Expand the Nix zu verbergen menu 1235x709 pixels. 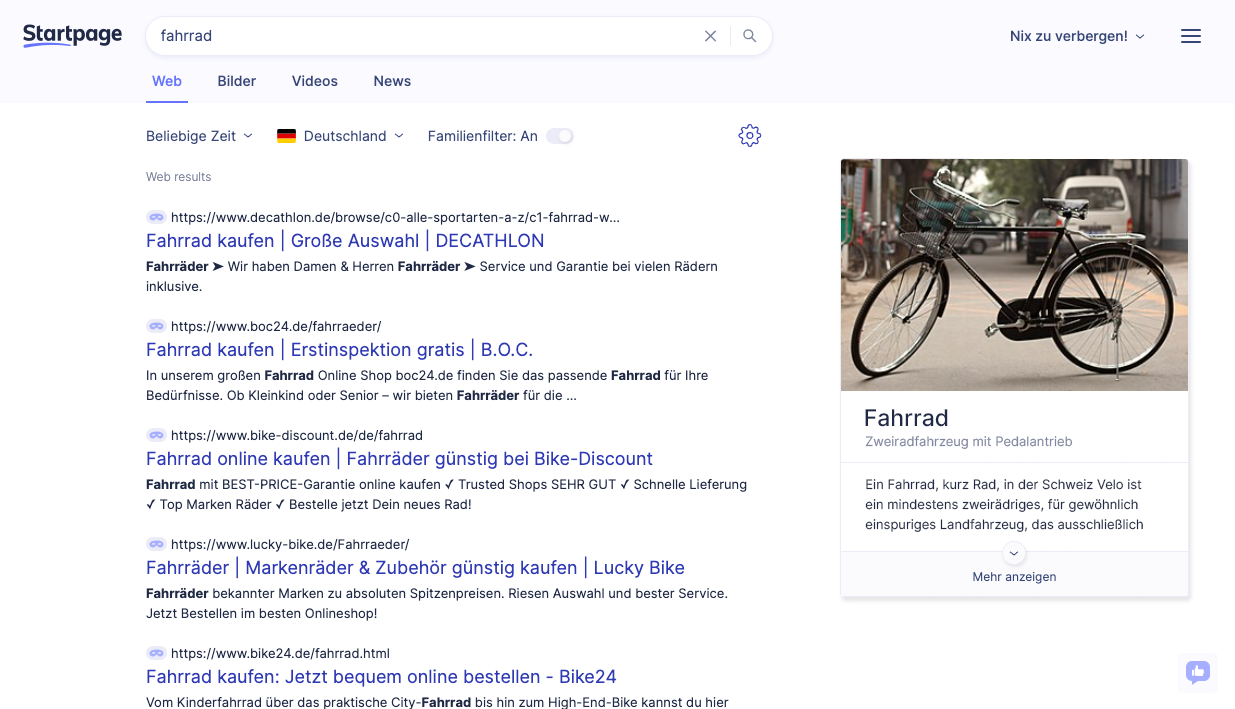pyautogui.click(x=1077, y=36)
